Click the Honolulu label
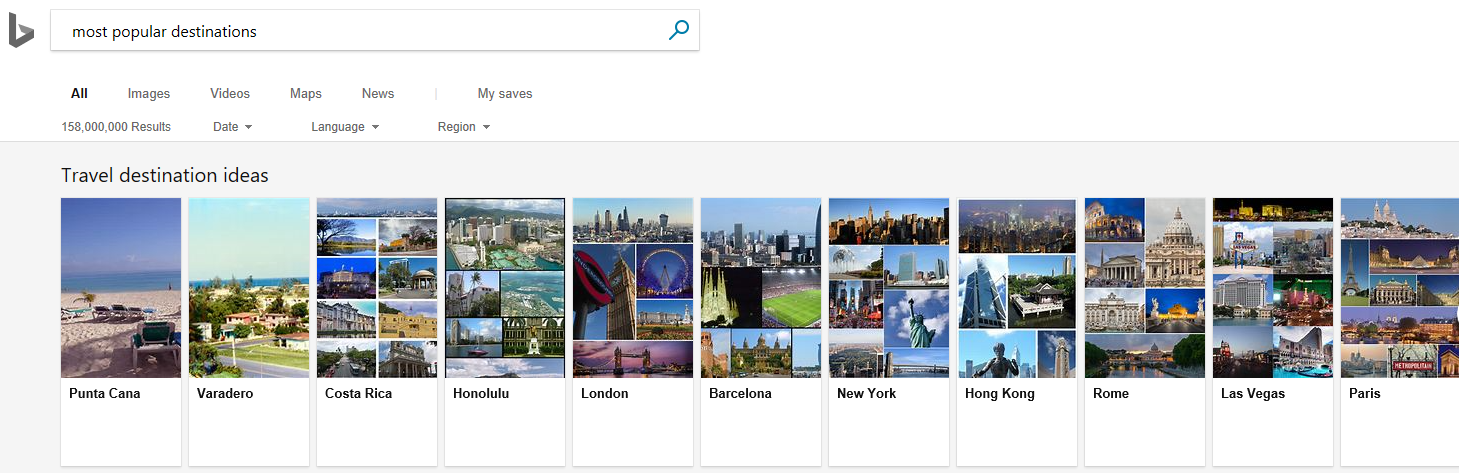This screenshot has width=1467, height=473. coord(481,394)
